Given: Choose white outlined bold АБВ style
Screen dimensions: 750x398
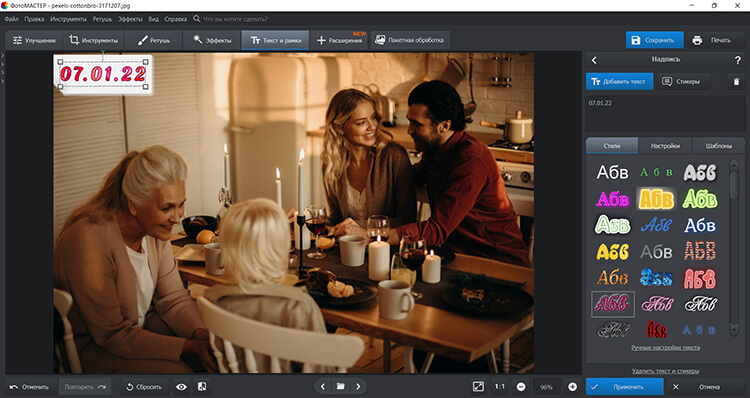Looking at the screenshot, I should coord(700,172).
